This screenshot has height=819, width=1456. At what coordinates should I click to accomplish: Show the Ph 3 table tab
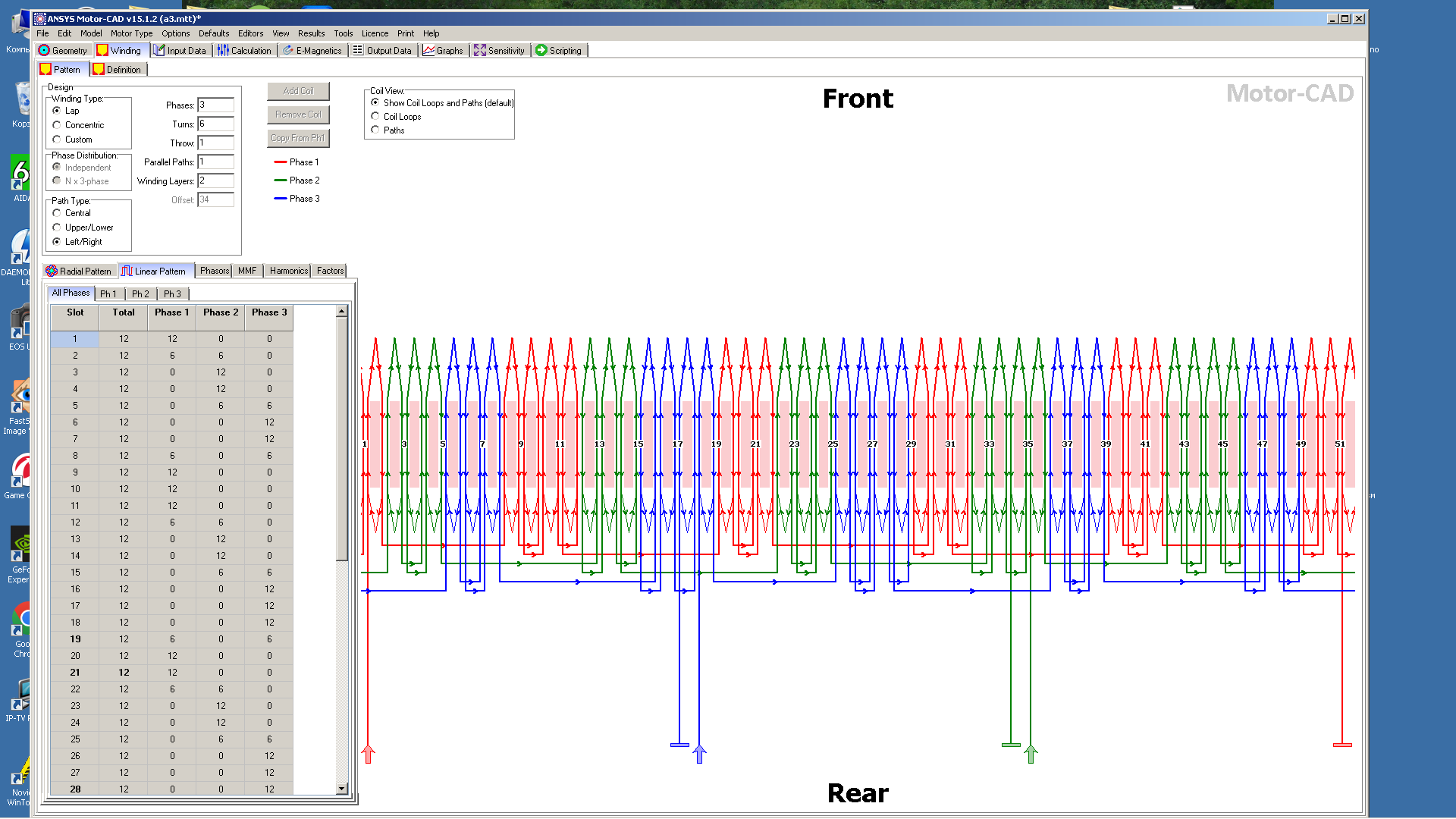pos(172,294)
